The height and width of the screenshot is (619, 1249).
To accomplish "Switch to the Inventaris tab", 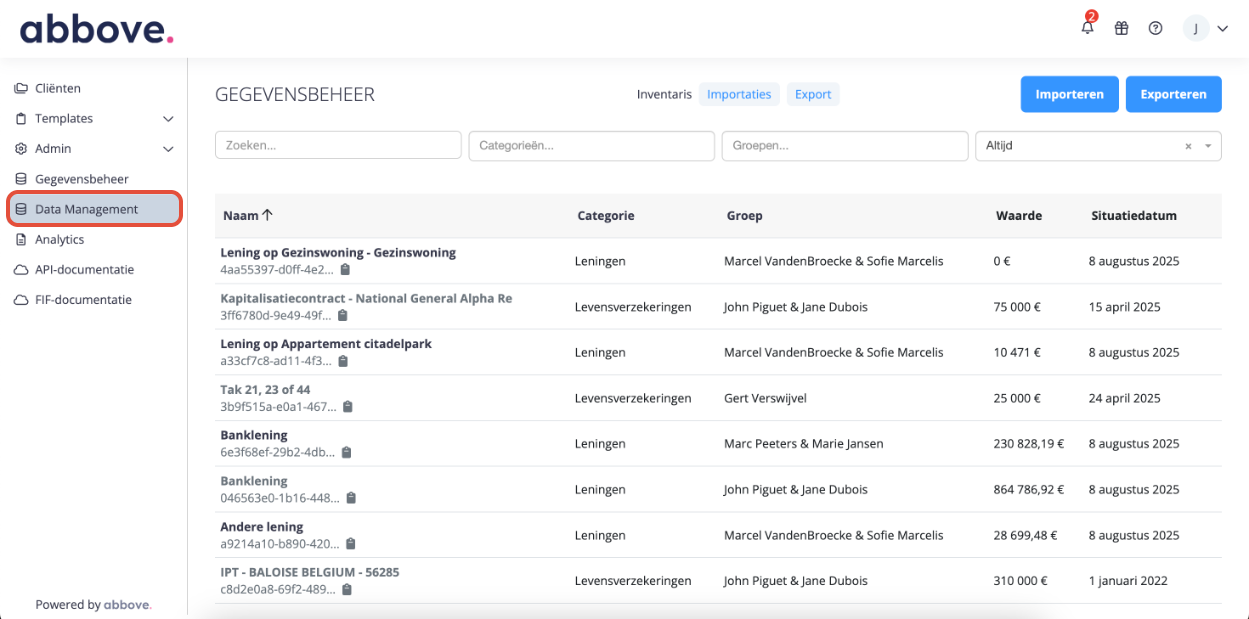I will (664, 94).
